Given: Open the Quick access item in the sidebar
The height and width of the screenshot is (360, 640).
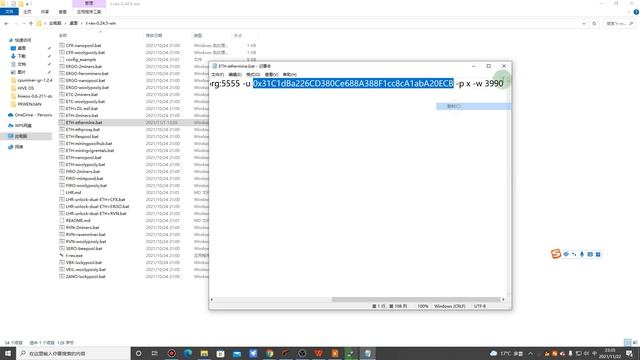Looking at the screenshot, I should (x=22, y=40).
